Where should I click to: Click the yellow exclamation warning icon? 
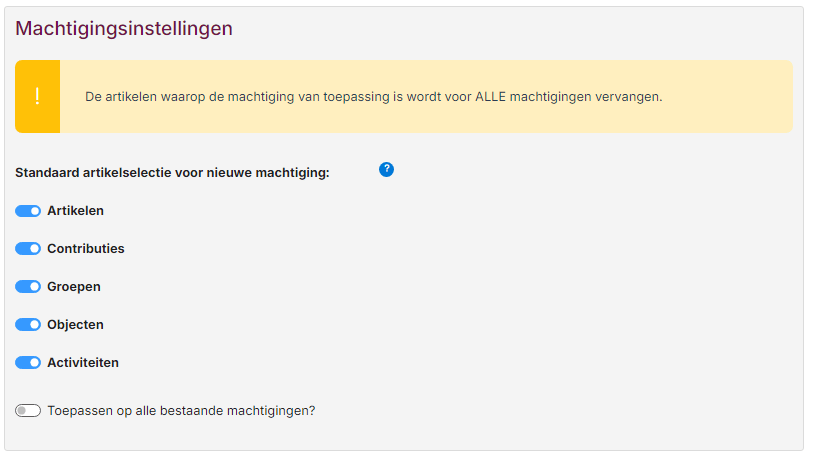point(37,97)
